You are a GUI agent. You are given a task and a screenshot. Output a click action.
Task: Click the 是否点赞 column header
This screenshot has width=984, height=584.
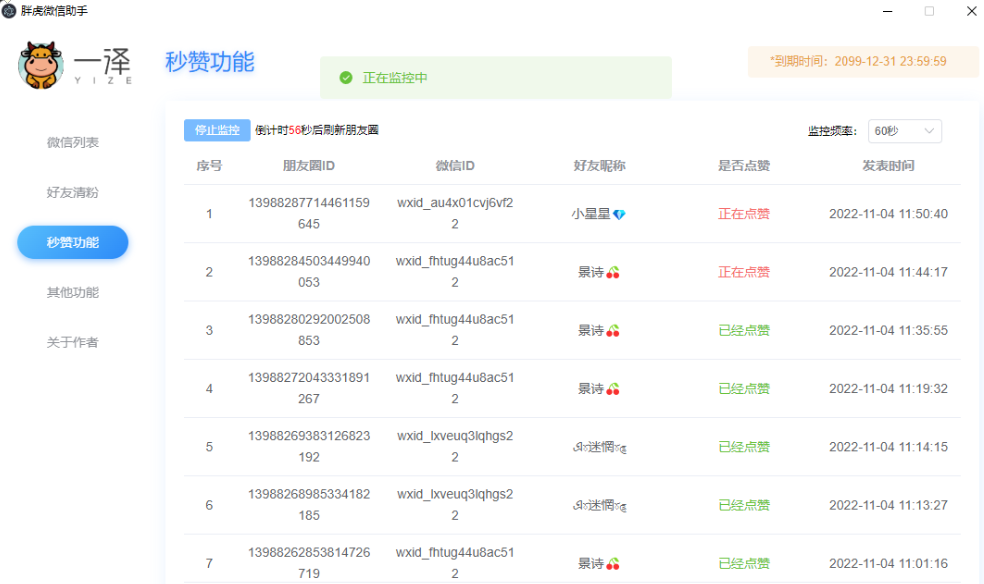[744, 166]
